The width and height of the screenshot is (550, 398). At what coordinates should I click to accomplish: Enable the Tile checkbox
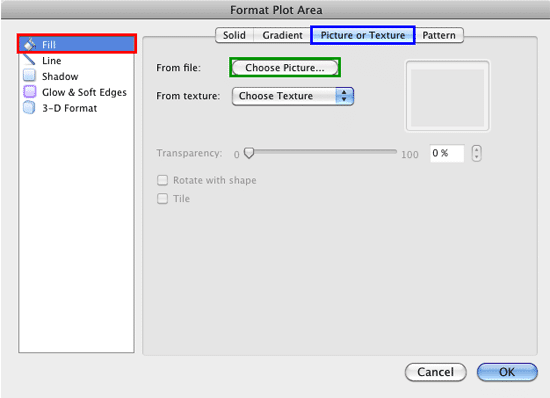click(x=162, y=199)
